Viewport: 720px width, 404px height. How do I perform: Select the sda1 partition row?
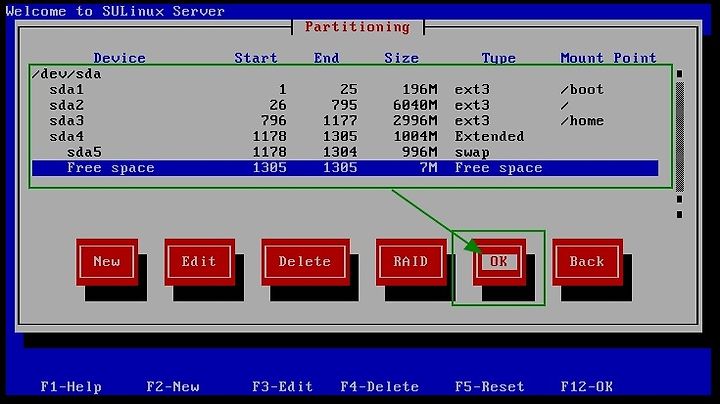(x=345, y=90)
